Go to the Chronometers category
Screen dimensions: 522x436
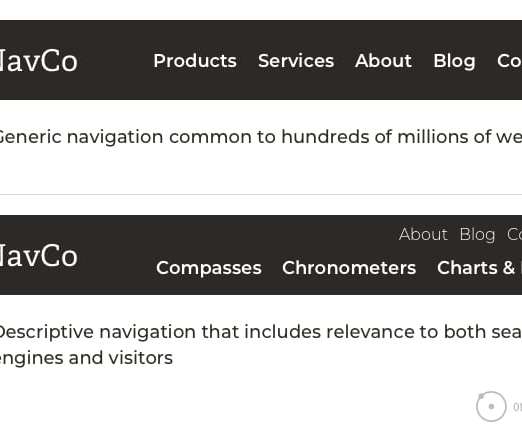(x=349, y=268)
